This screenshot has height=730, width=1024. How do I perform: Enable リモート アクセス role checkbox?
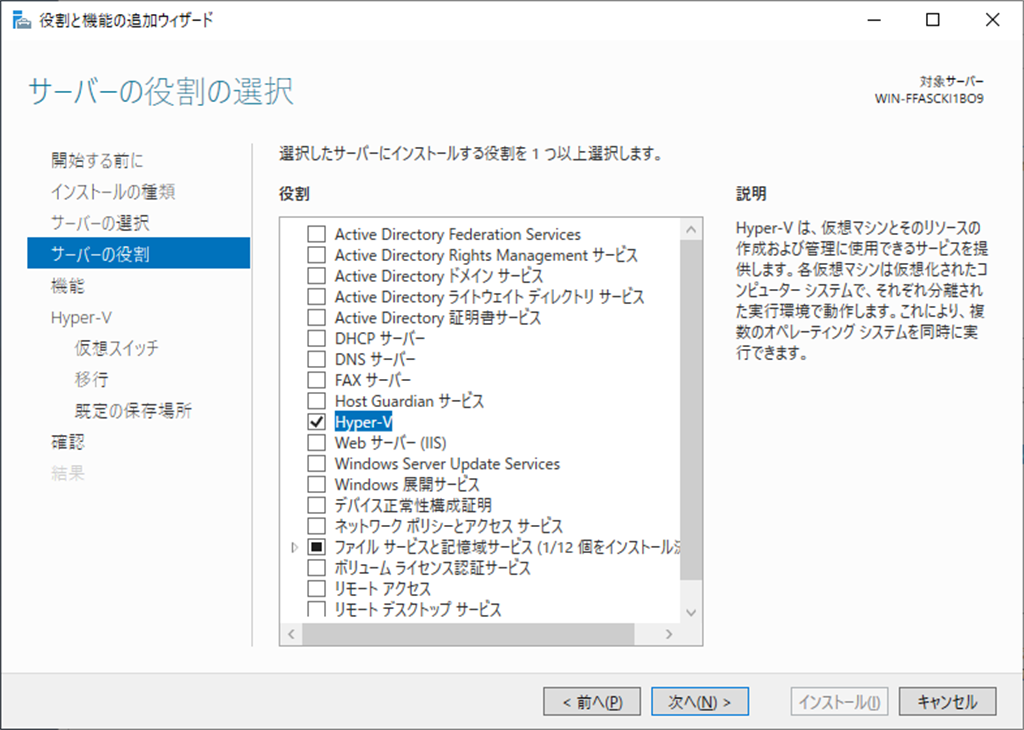coord(317,589)
